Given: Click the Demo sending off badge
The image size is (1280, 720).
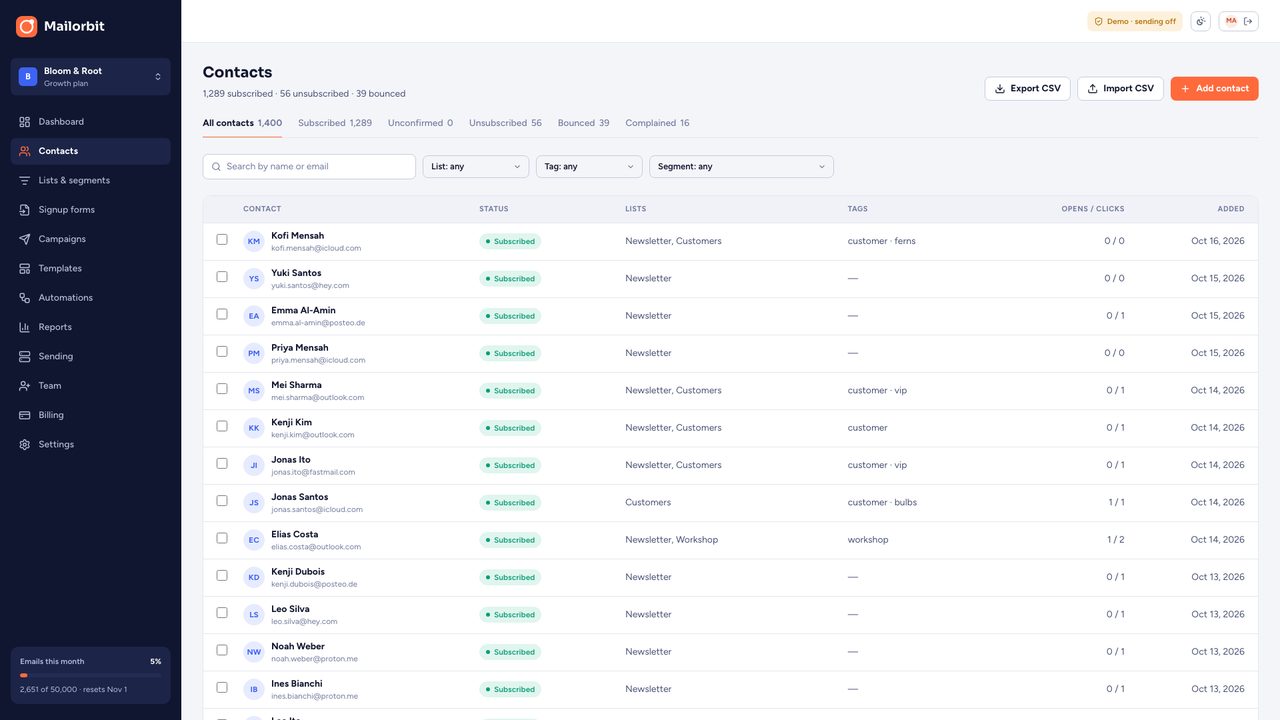Looking at the screenshot, I should [1135, 21].
